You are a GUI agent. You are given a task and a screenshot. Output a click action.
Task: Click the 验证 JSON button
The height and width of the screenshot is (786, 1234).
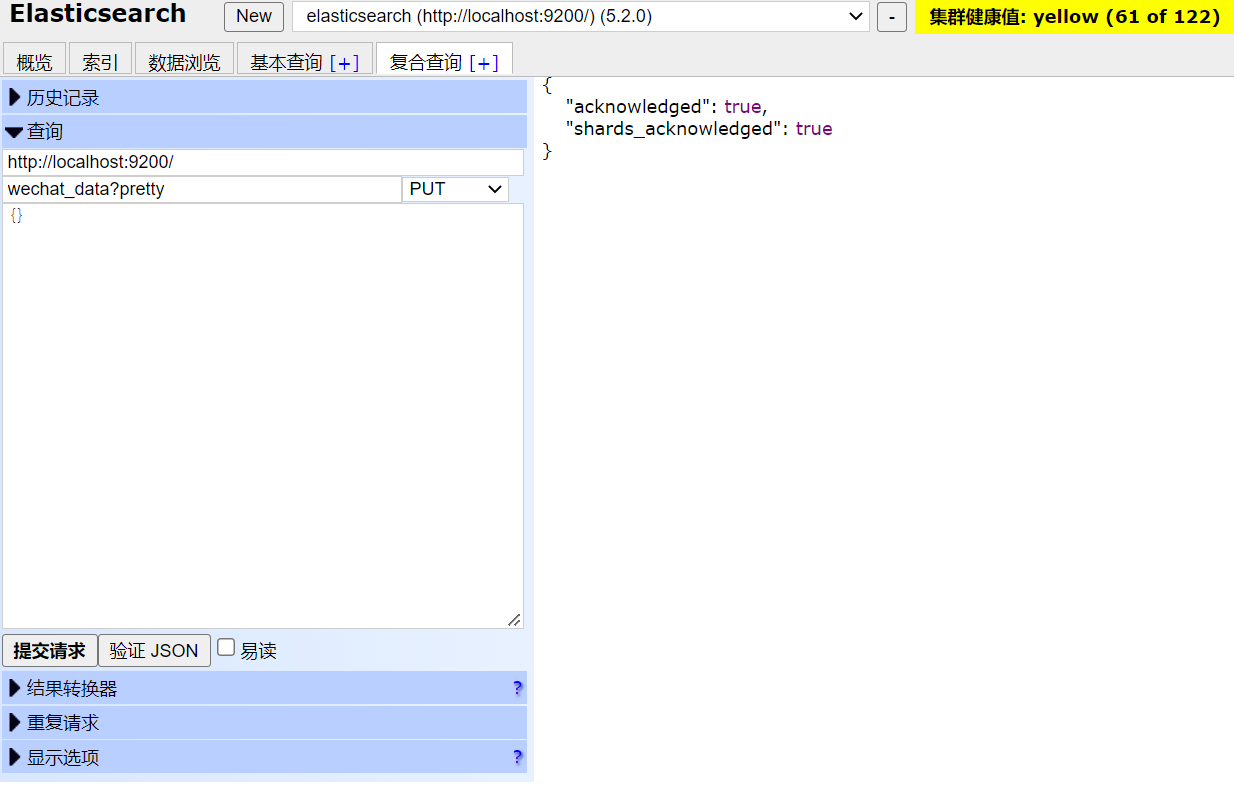[154, 650]
